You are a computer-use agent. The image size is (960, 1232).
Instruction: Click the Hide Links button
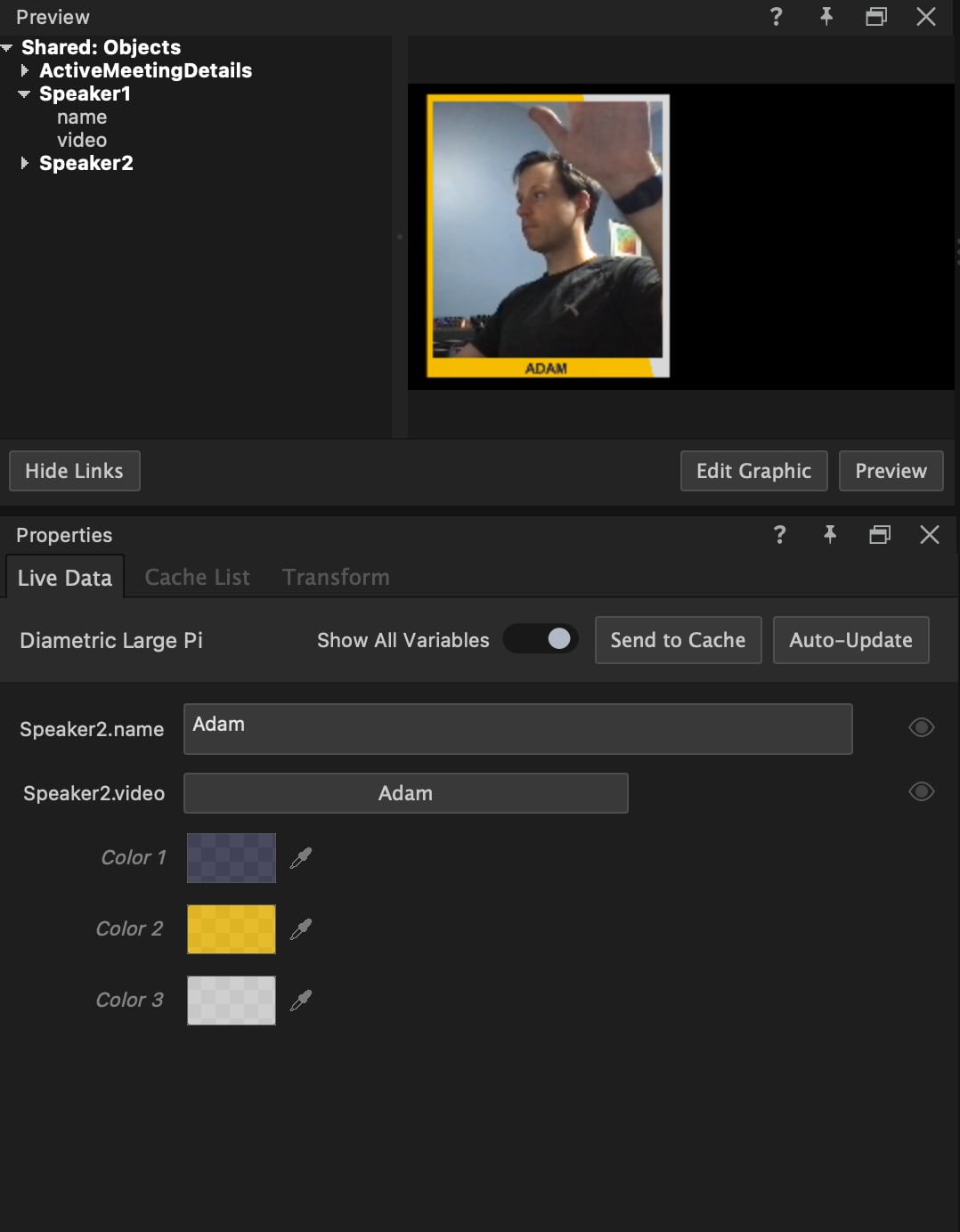pos(75,471)
